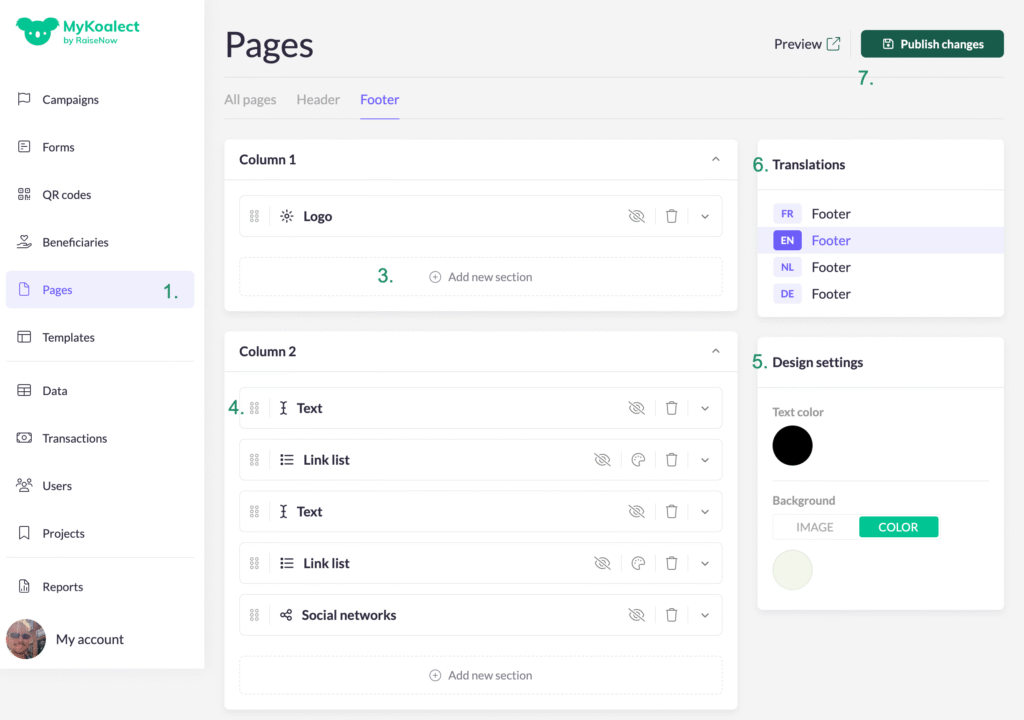Go to Beneficiaries in the sidebar

tap(75, 242)
